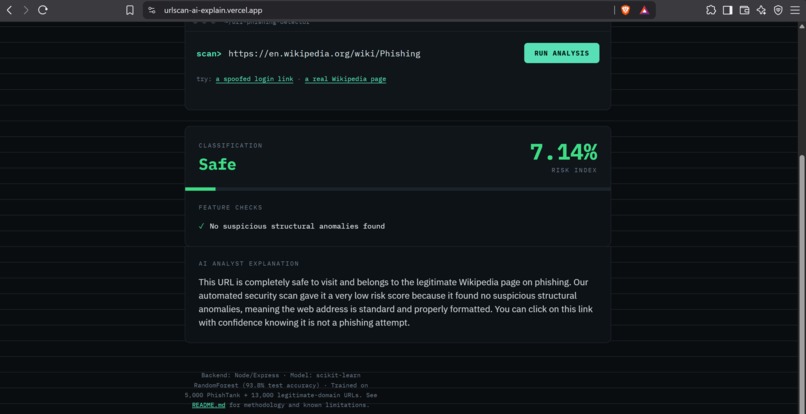Click the RUN ANALYSIS button
This screenshot has height=414, width=806.
pos(561,53)
